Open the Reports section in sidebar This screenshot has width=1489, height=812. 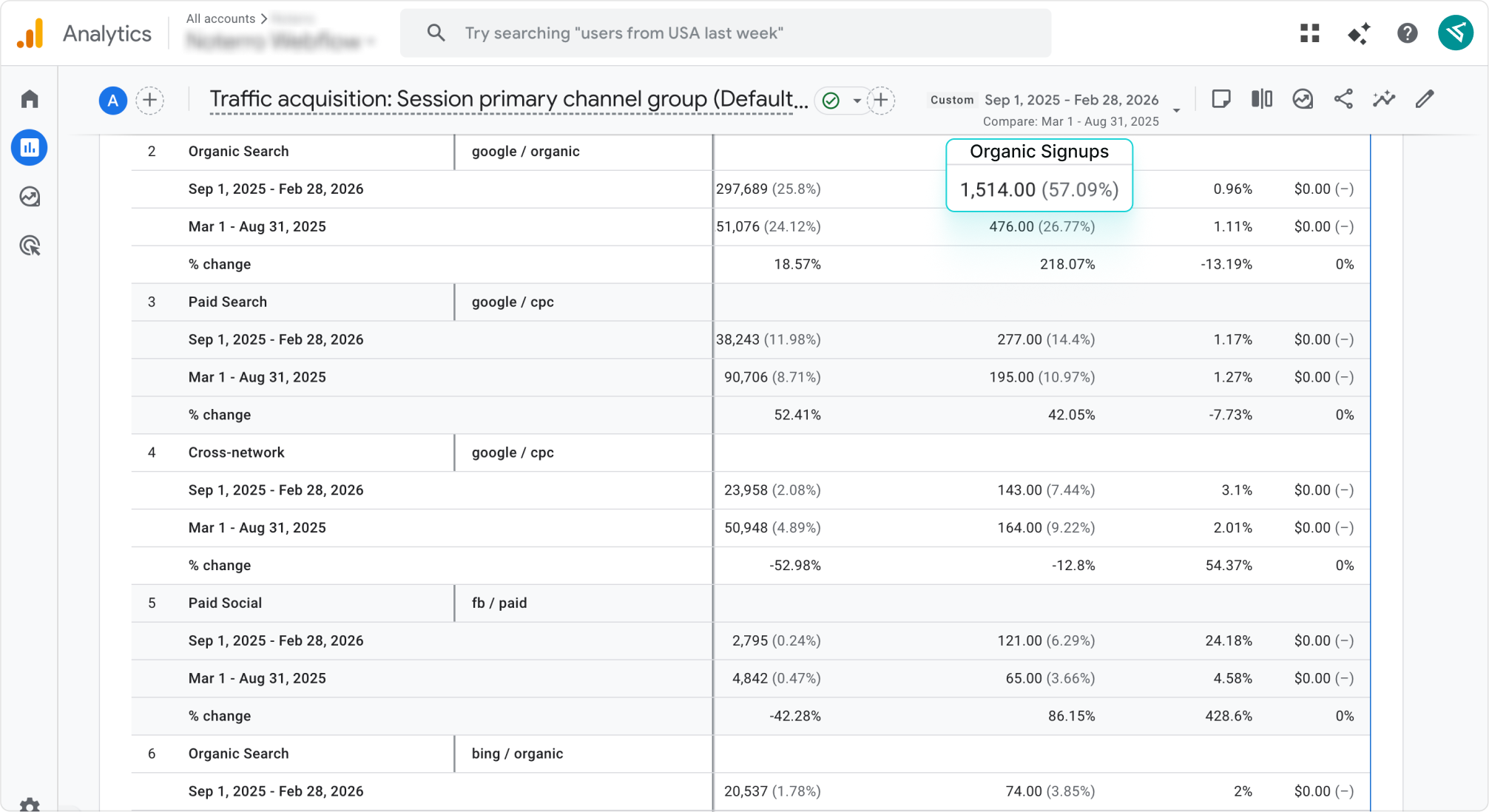(x=30, y=148)
